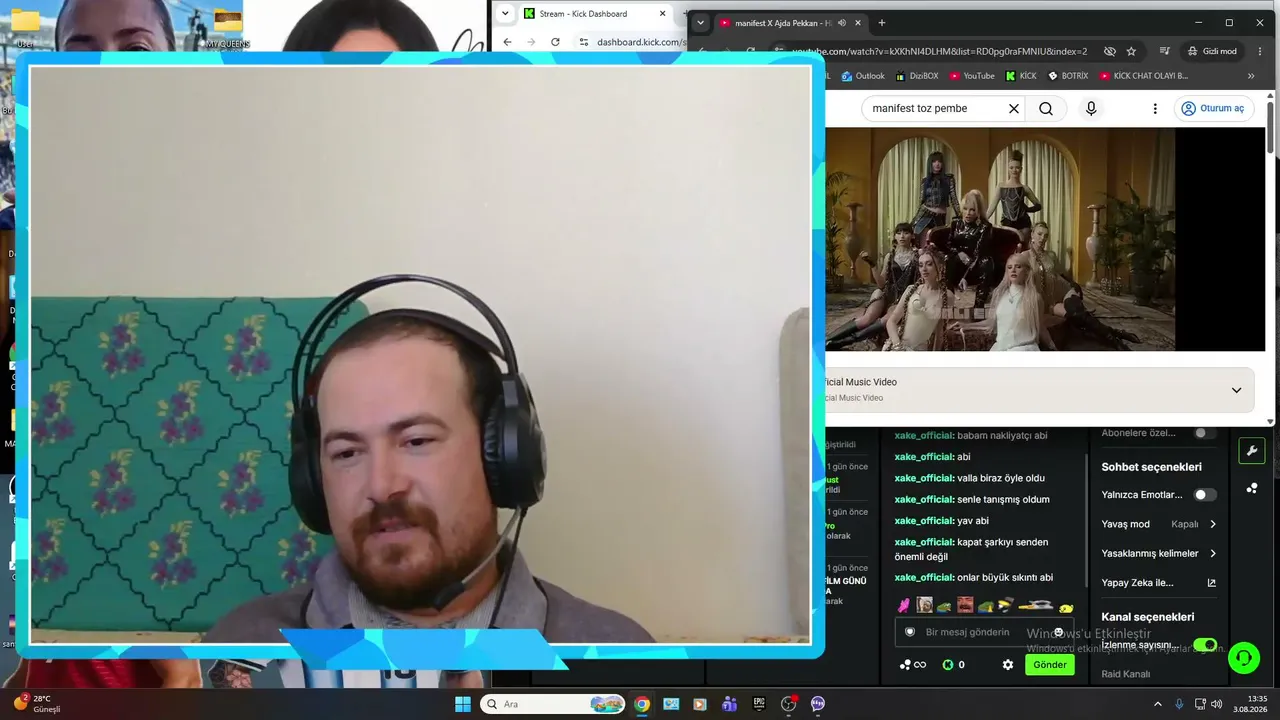
Task: Click the Gizli mod incognito indicator
Action: point(1213,51)
